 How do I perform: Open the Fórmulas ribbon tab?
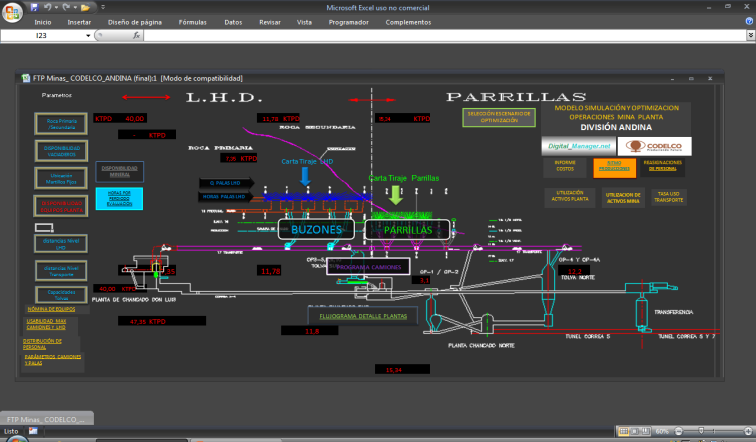click(x=192, y=22)
